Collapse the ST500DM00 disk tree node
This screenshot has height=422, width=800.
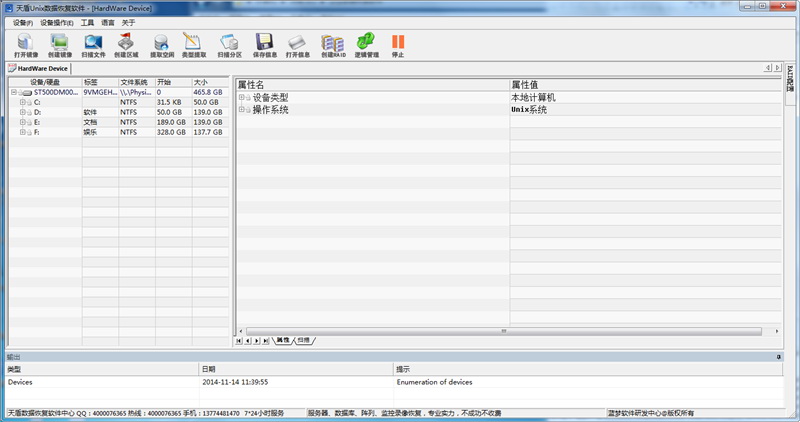[14, 92]
